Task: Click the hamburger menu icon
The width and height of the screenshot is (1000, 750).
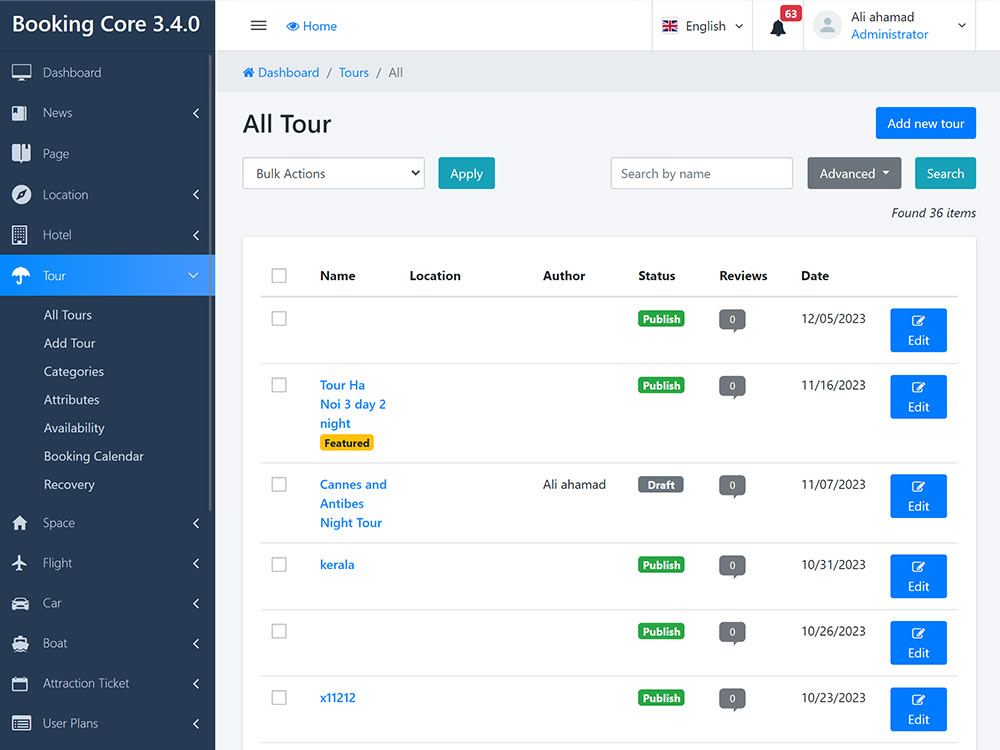Action: click(258, 25)
